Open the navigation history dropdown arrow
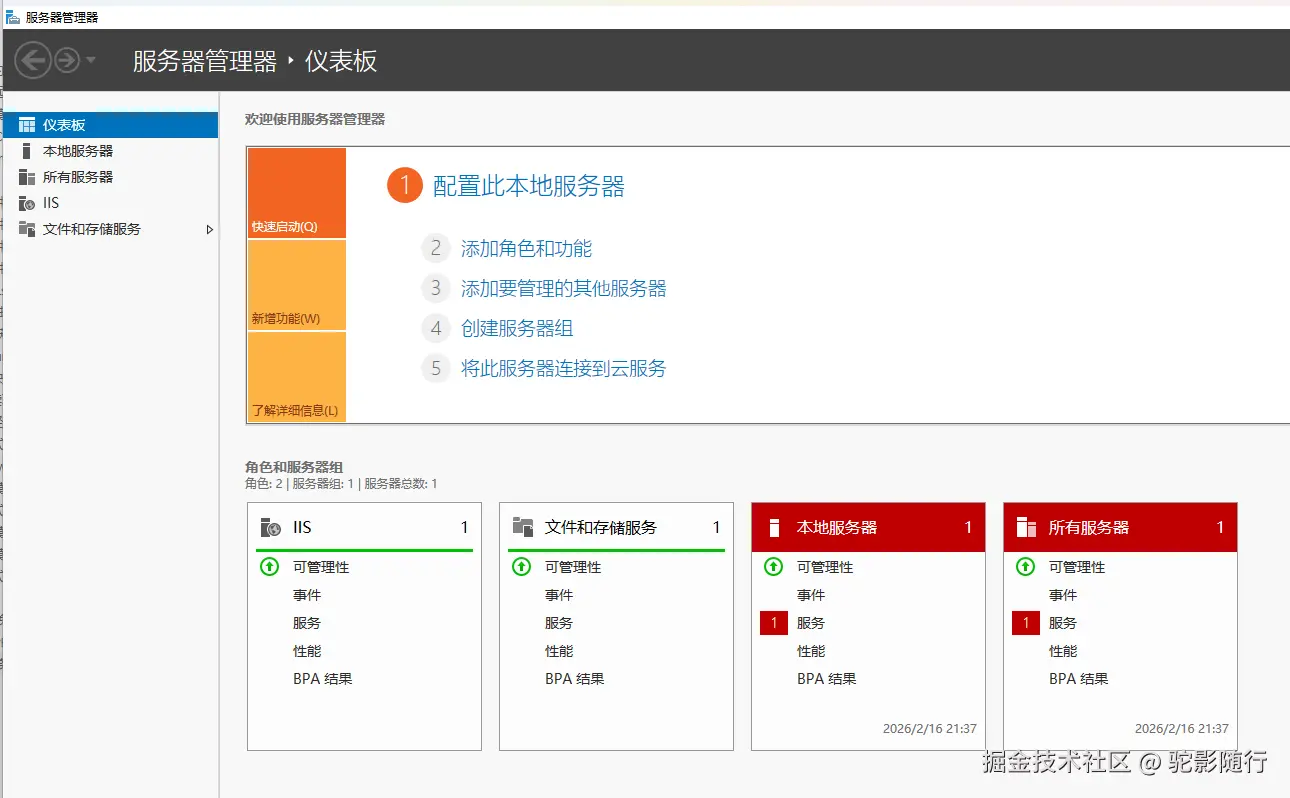The image size is (1290, 798). click(91, 61)
